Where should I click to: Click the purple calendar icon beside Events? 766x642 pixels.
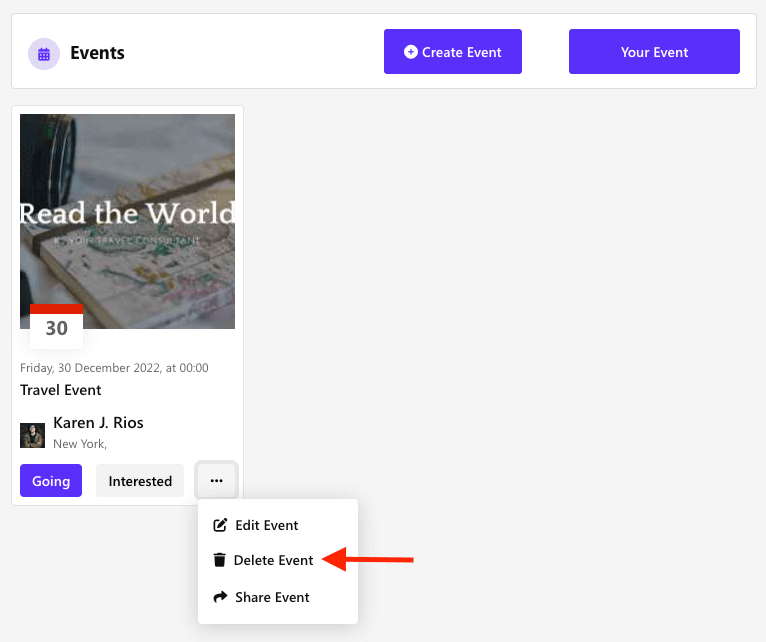pos(43,54)
